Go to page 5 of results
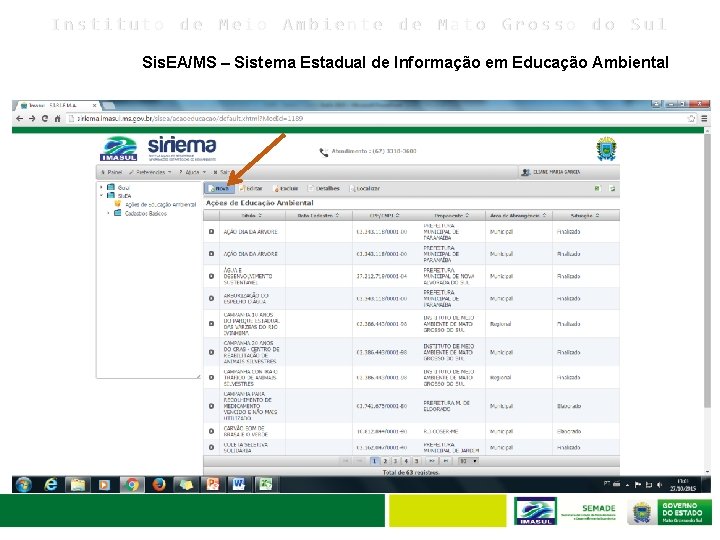This screenshot has width=720, height=540. tap(416, 461)
